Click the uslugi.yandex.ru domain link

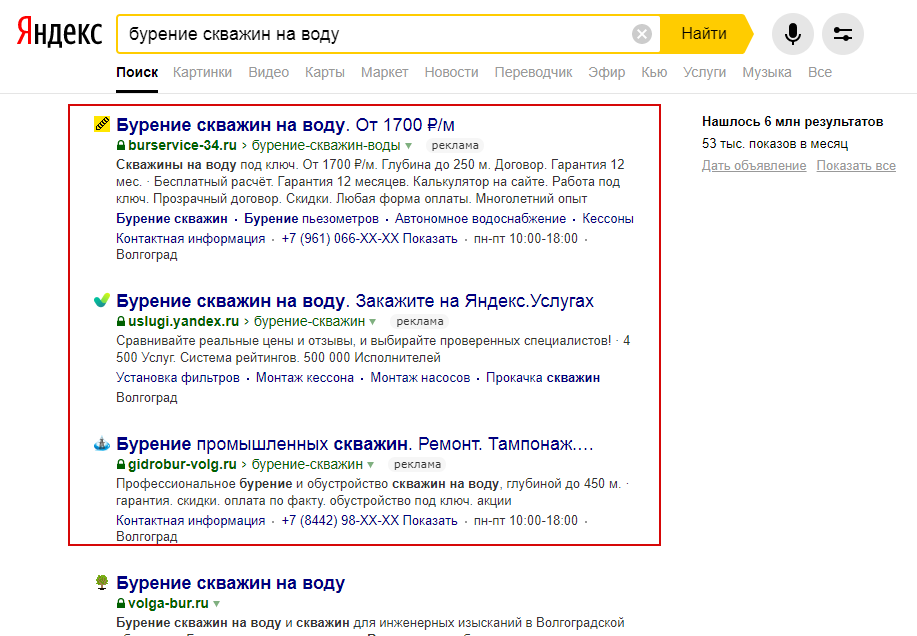pyautogui.click(x=184, y=321)
